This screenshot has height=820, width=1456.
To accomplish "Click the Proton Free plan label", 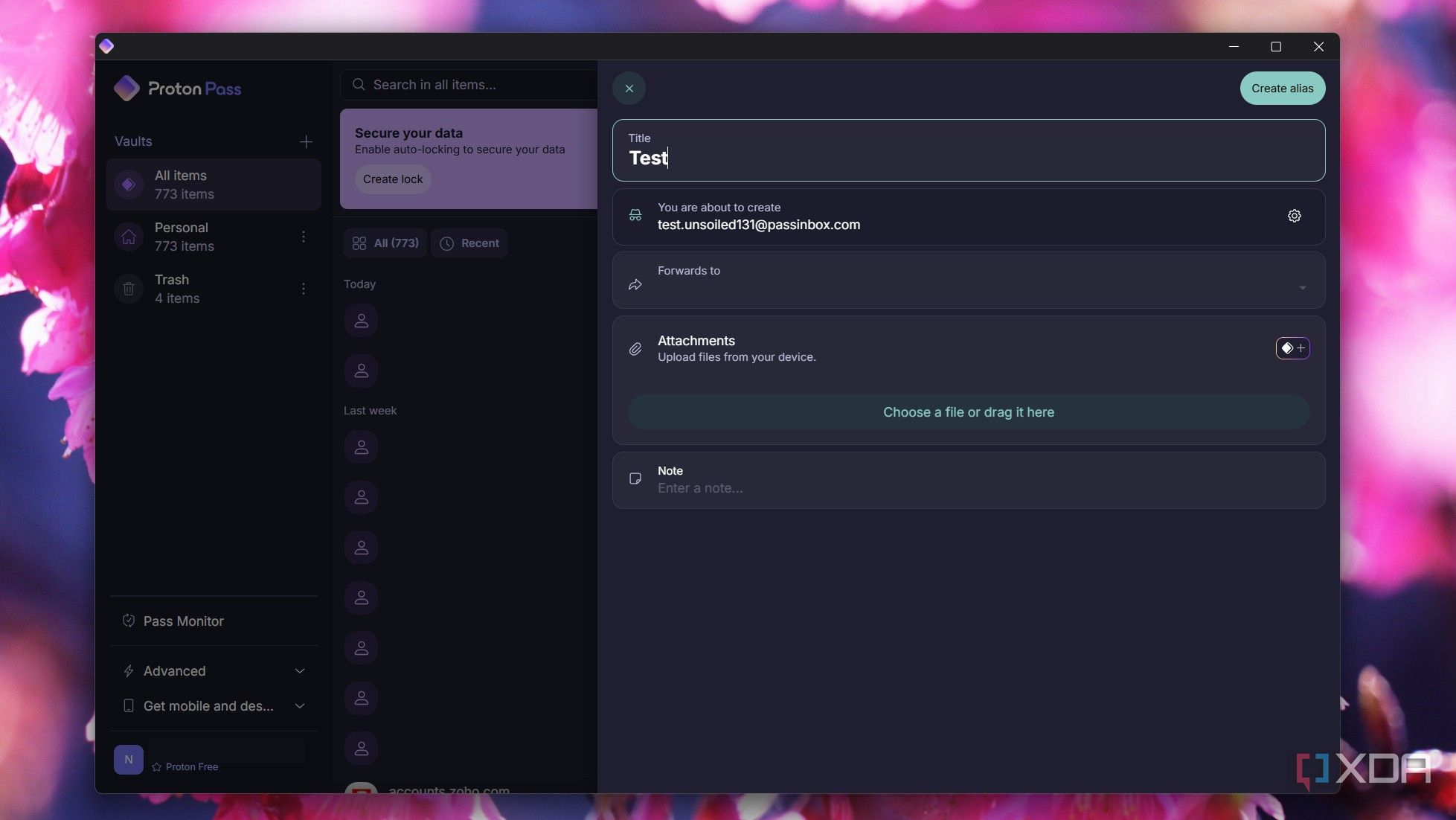I will [192, 767].
